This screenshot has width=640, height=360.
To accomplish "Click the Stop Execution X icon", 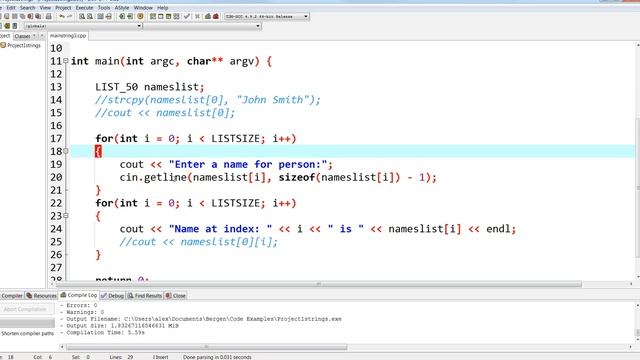I will 197,16.
